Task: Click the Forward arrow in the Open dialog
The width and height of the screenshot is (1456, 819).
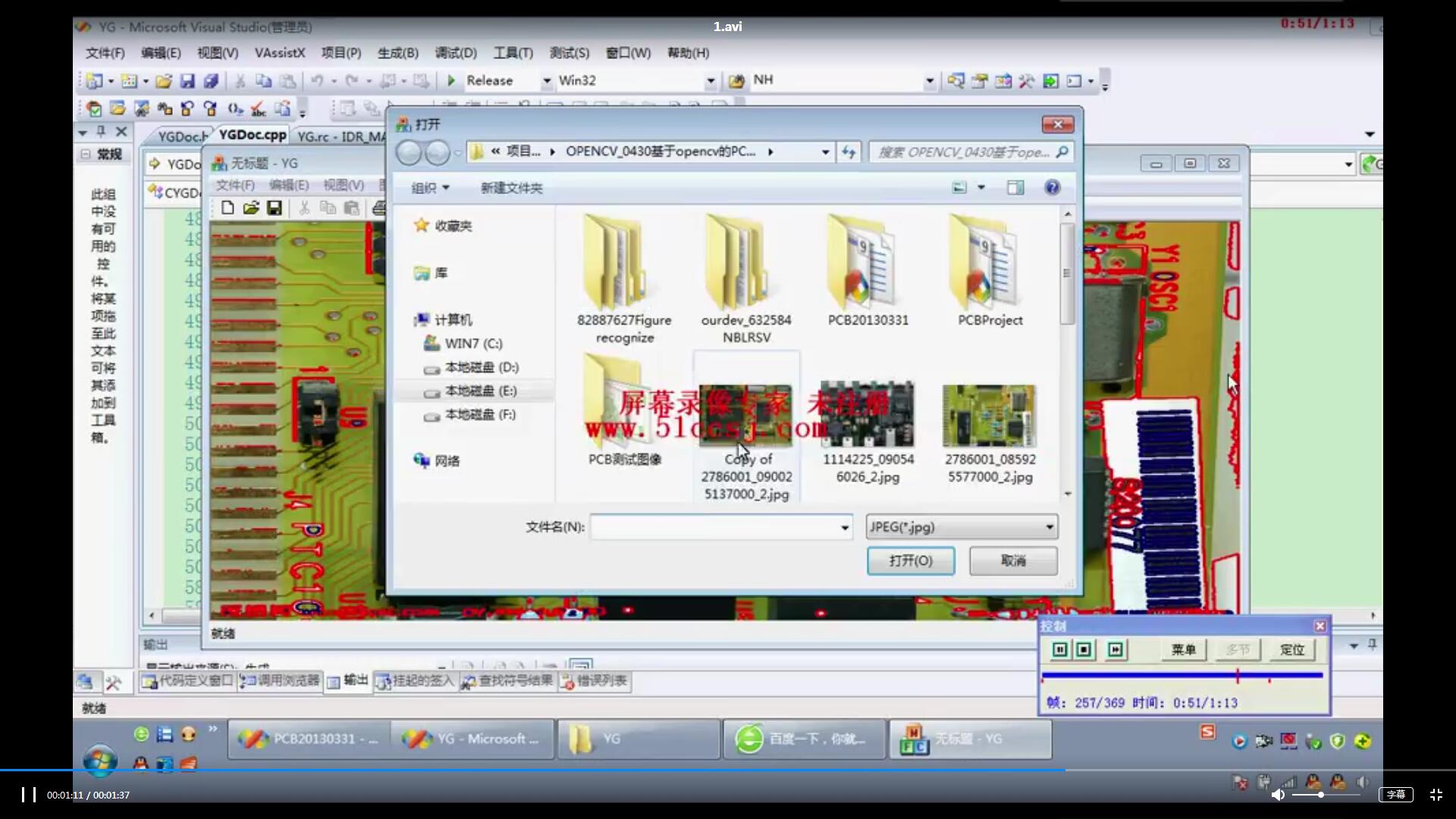Action: [438, 153]
